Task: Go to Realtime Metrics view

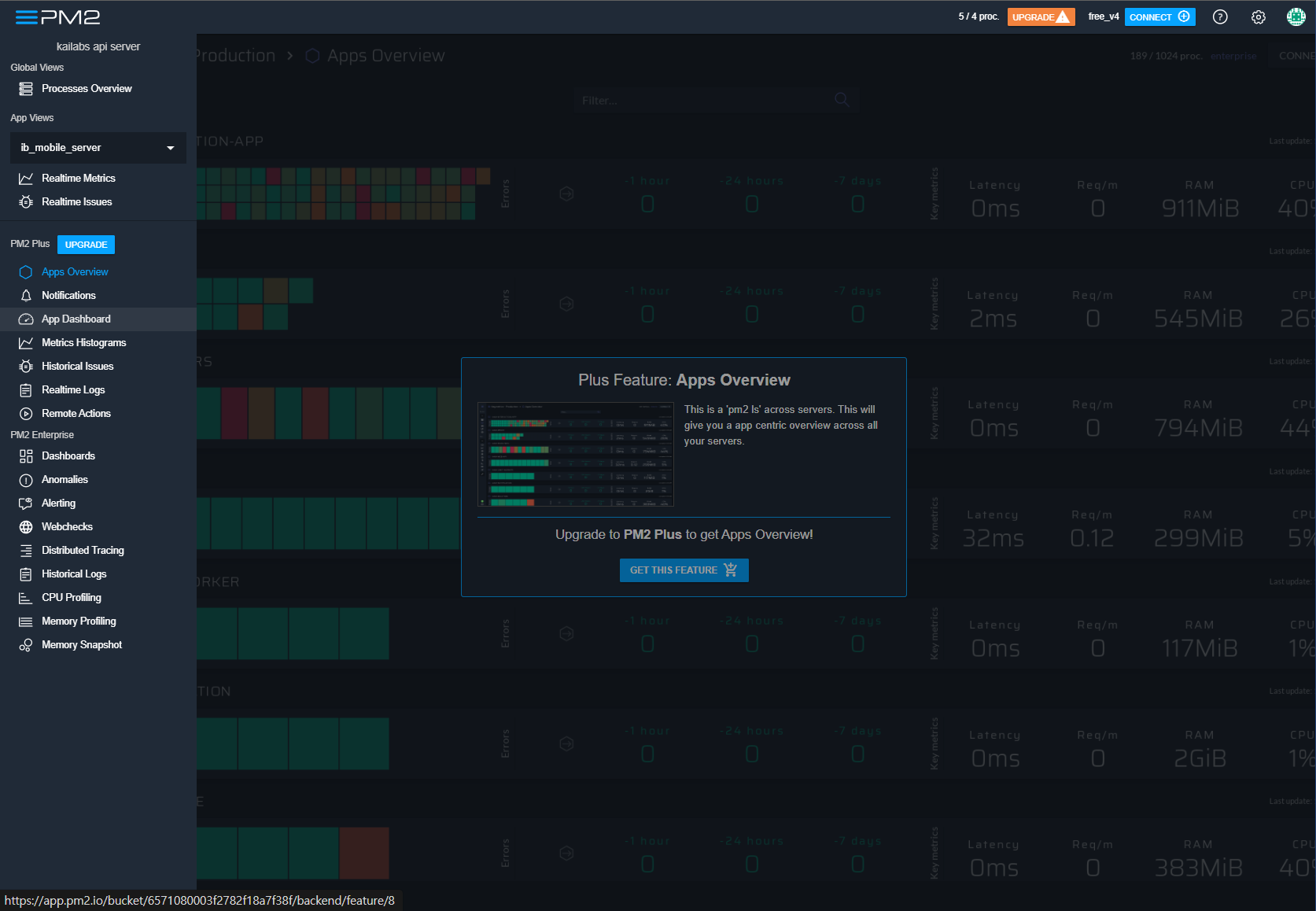Action: click(98, 179)
